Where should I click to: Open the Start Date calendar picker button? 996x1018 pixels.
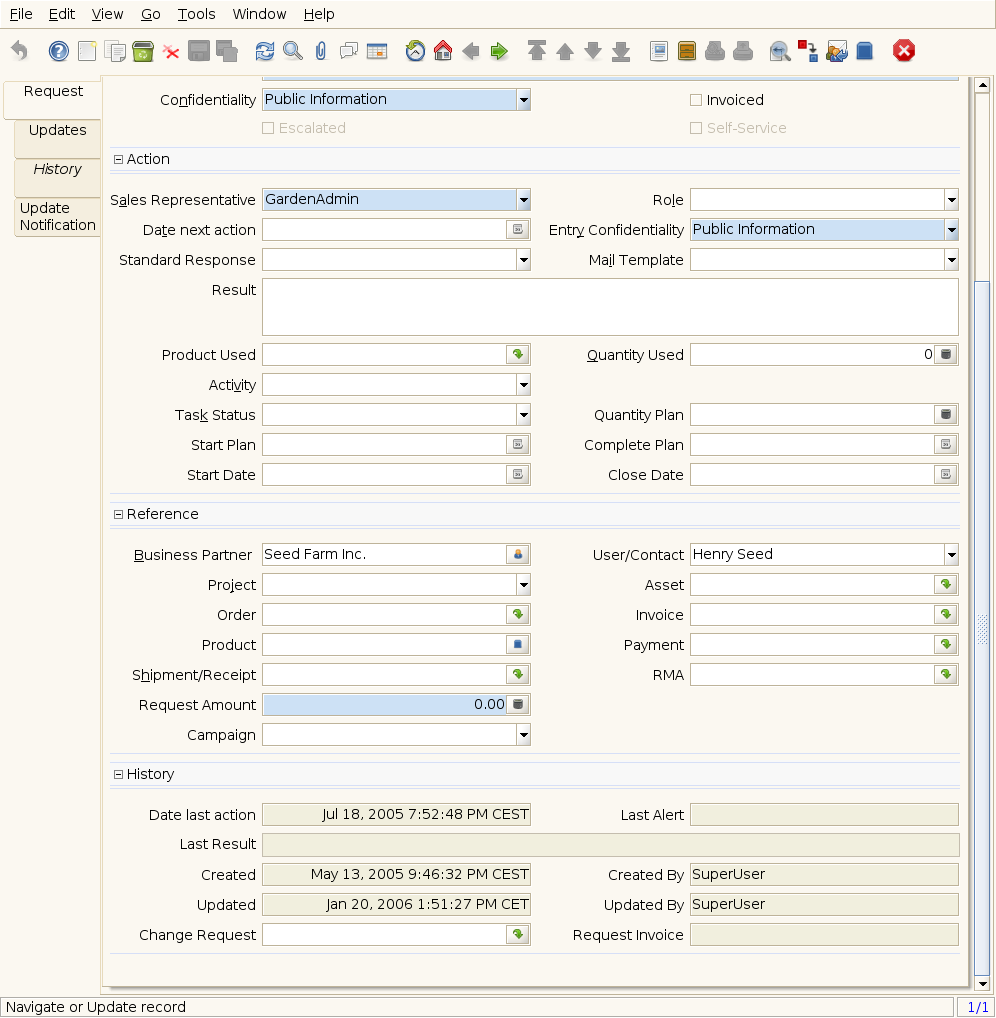pyautogui.click(x=517, y=475)
